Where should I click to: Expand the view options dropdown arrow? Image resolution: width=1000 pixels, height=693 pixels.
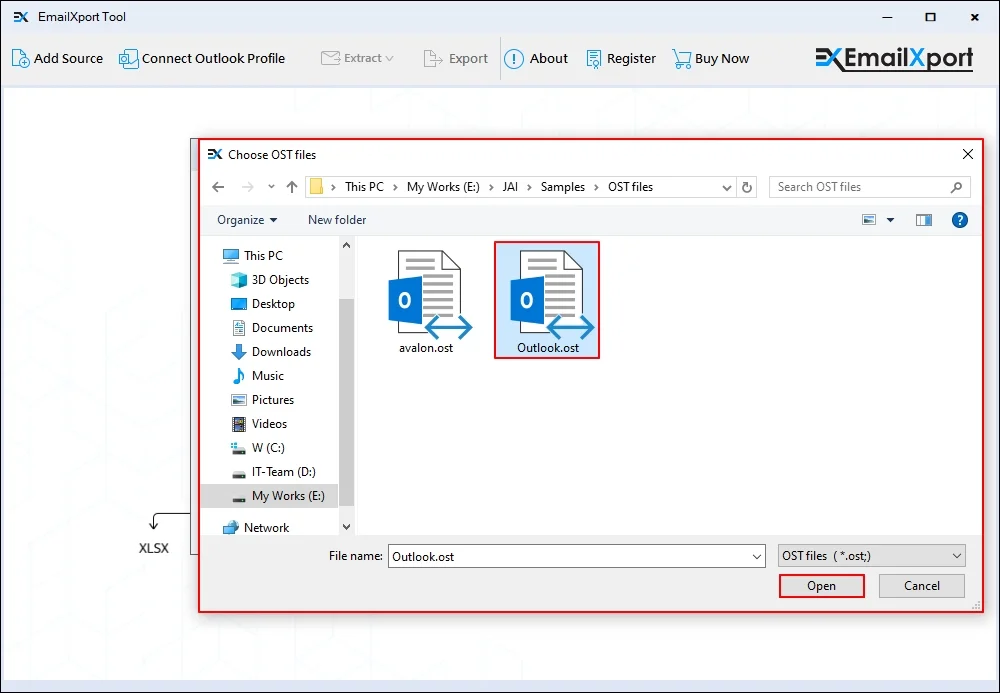point(890,220)
